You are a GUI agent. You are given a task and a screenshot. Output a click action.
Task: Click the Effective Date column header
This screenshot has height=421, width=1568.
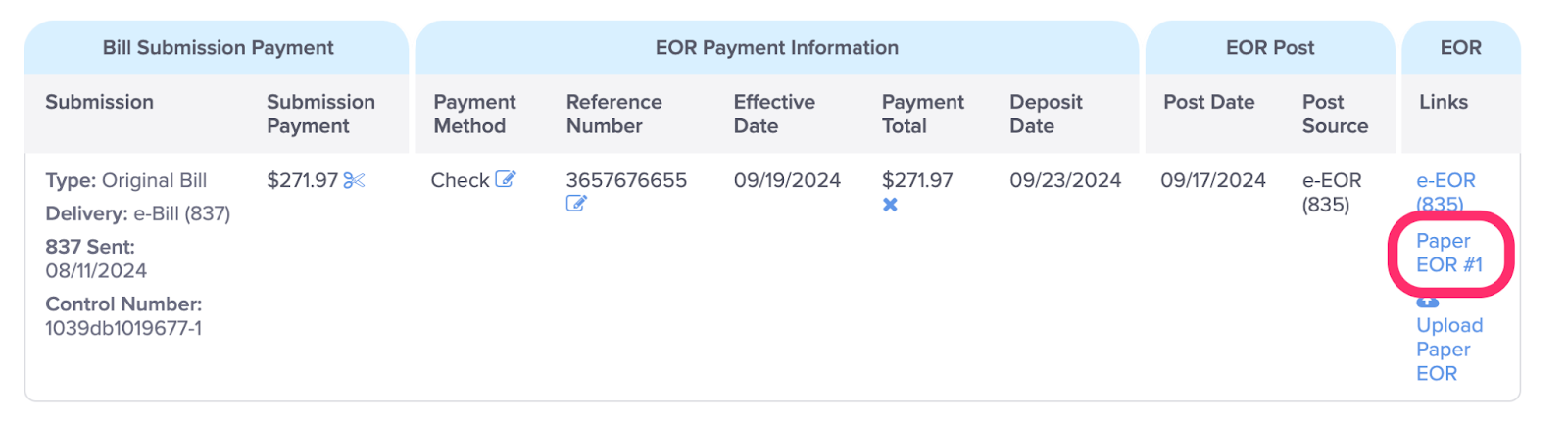(774, 114)
